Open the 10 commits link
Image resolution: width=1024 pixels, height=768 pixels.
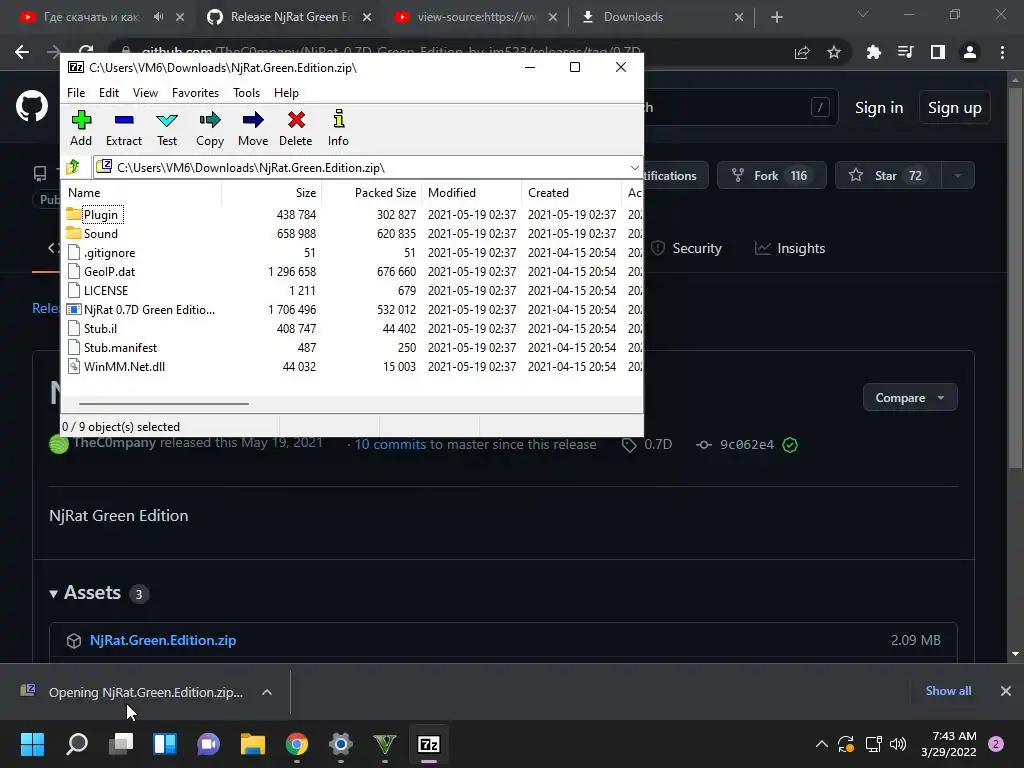(x=390, y=444)
